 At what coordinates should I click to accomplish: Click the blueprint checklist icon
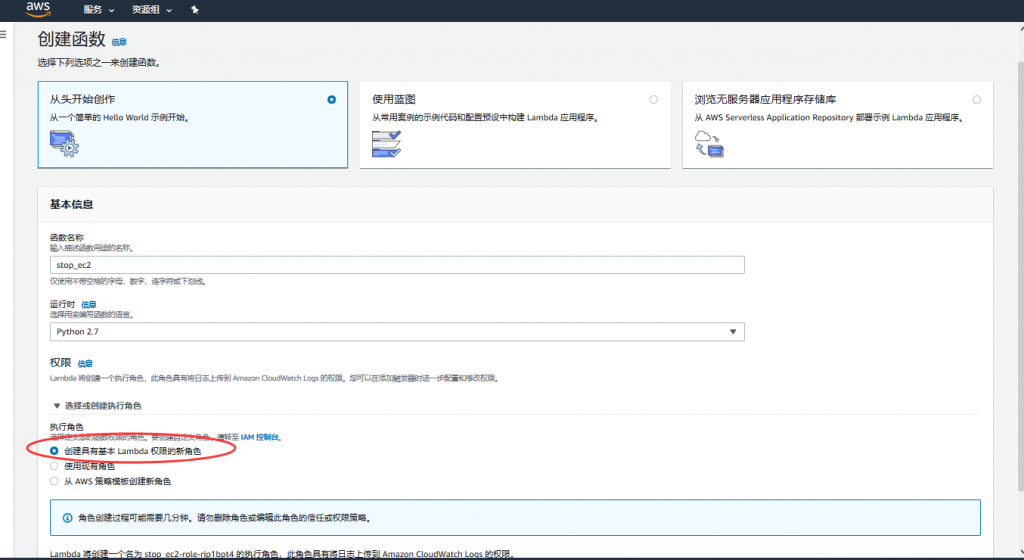point(386,144)
